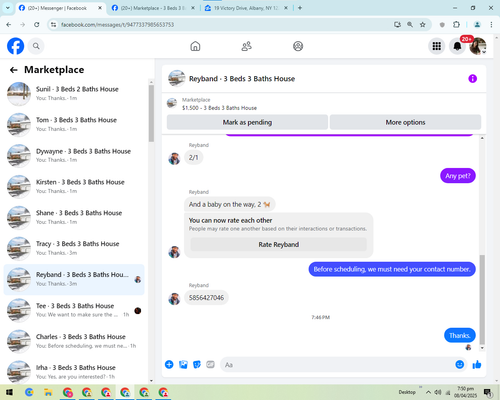Click the plus icon to open more actions
The image size is (500, 400).
coord(169,364)
